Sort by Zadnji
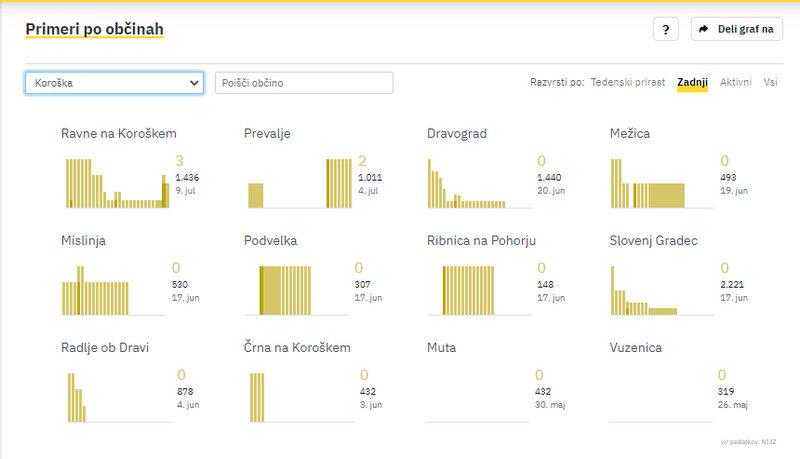Image resolution: width=800 pixels, height=459 pixels. click(692, 83)
